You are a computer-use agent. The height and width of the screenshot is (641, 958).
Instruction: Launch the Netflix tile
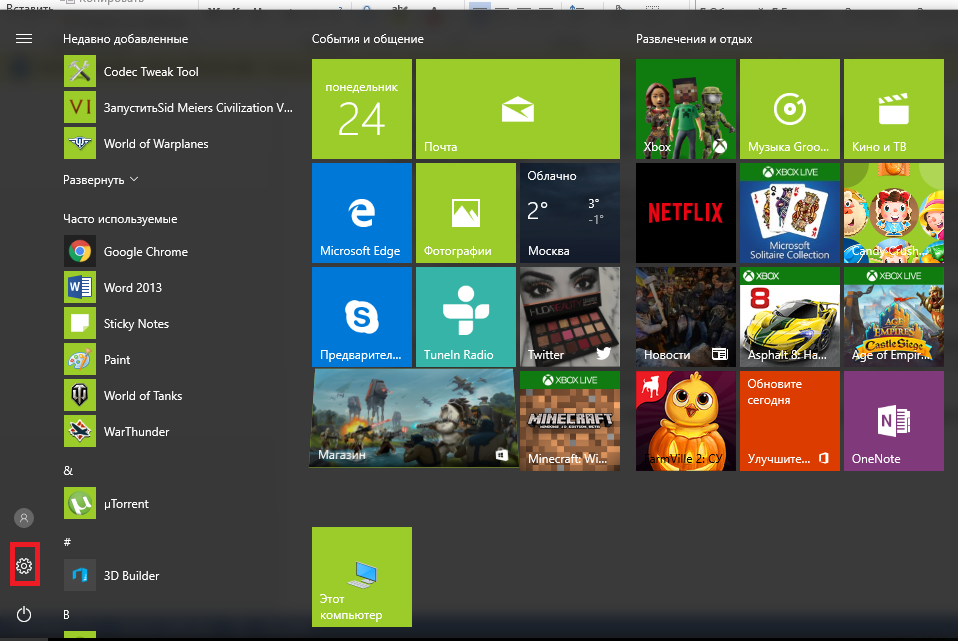coord(686,213)
